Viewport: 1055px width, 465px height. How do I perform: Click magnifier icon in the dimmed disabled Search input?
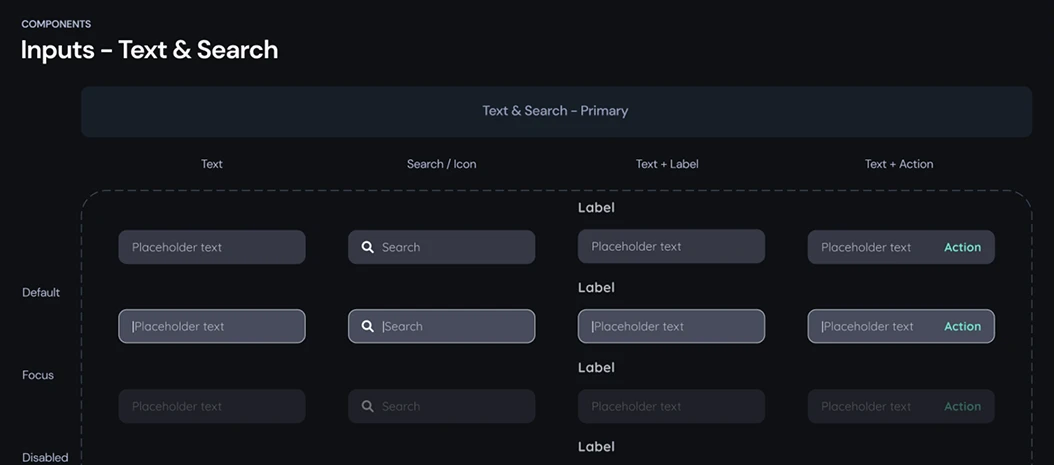pyautogui.click(x=367, y=406)
